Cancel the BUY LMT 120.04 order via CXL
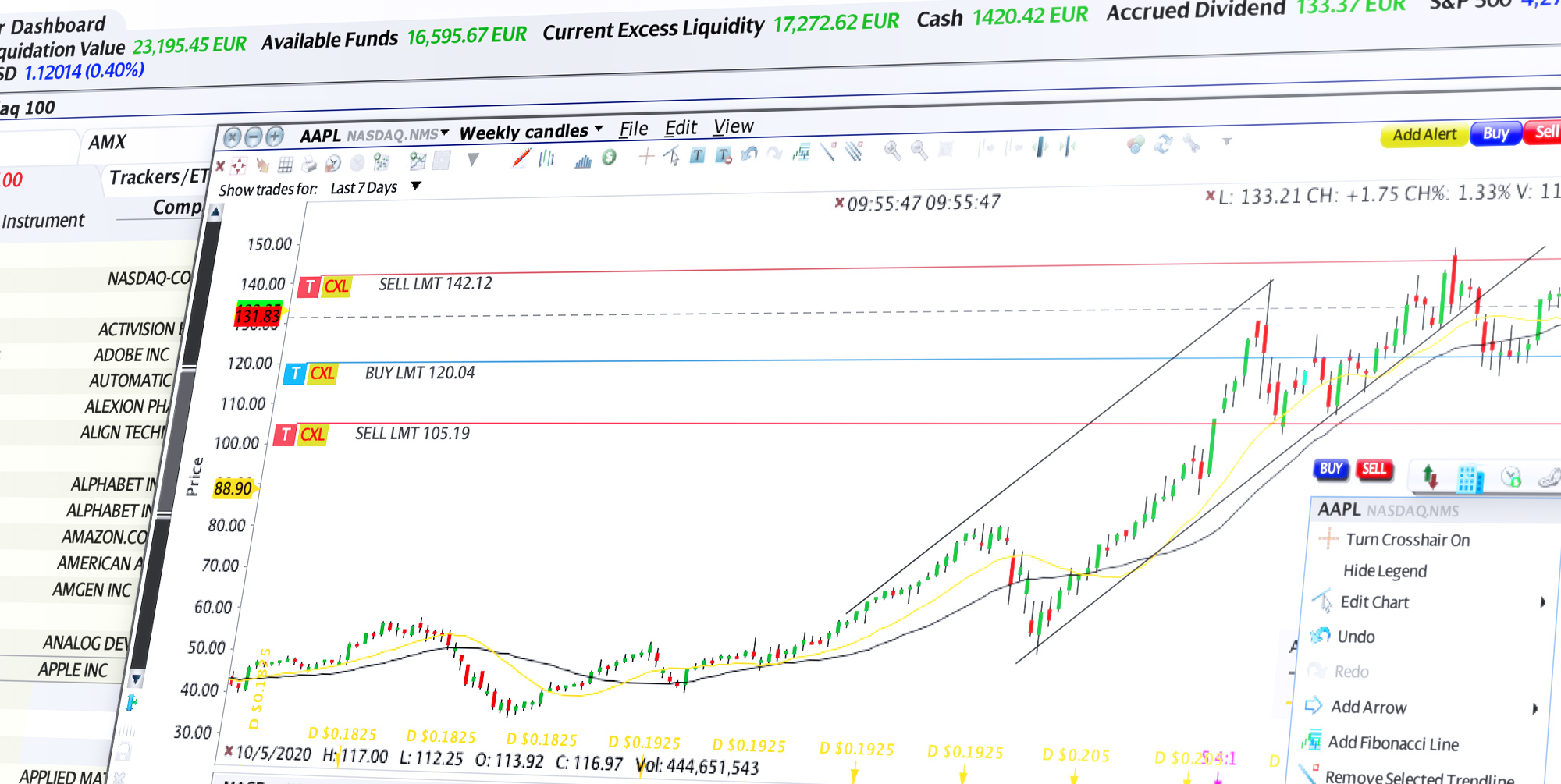Viewport: 1561px width, 784px height. pos(322,374)
